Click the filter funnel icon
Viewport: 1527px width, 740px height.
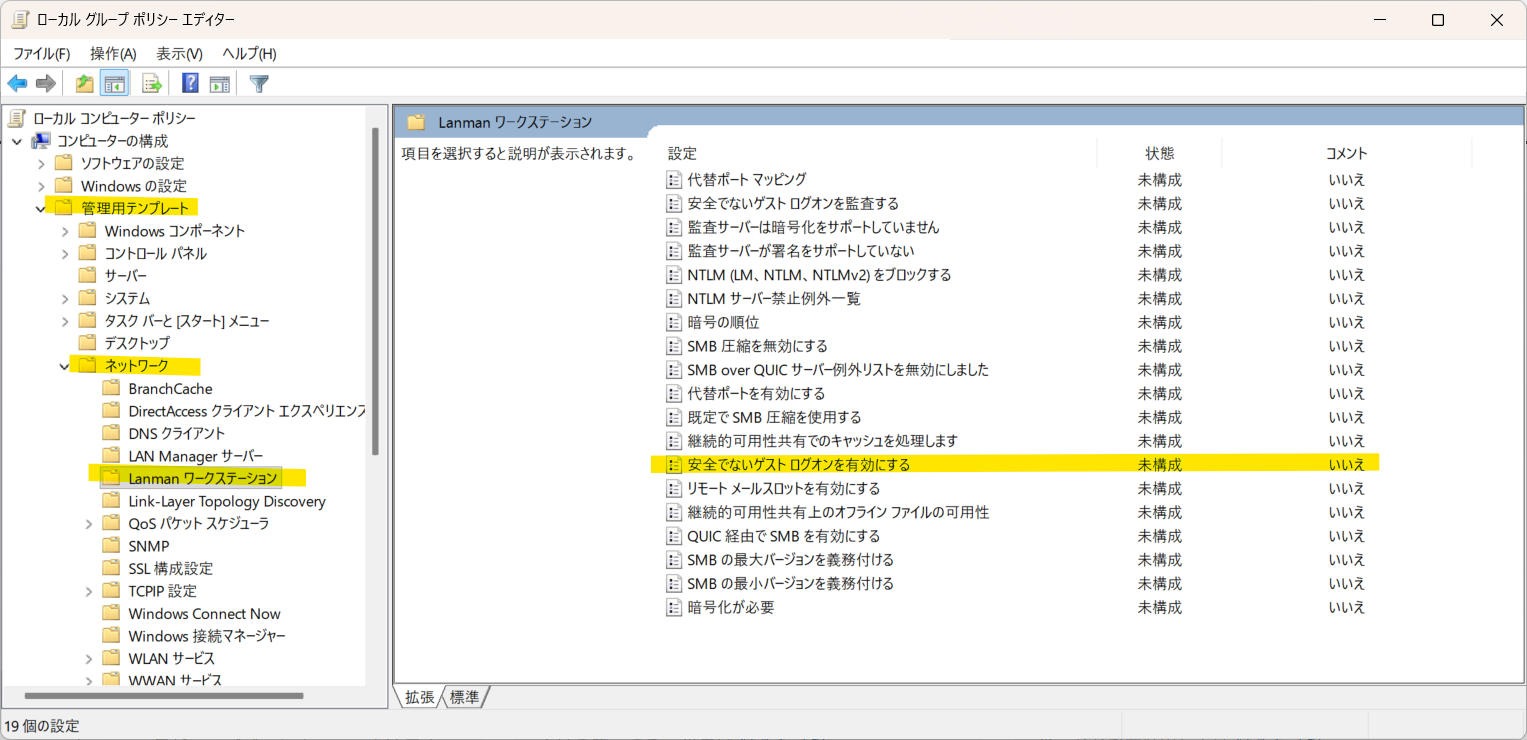[259, 84]
